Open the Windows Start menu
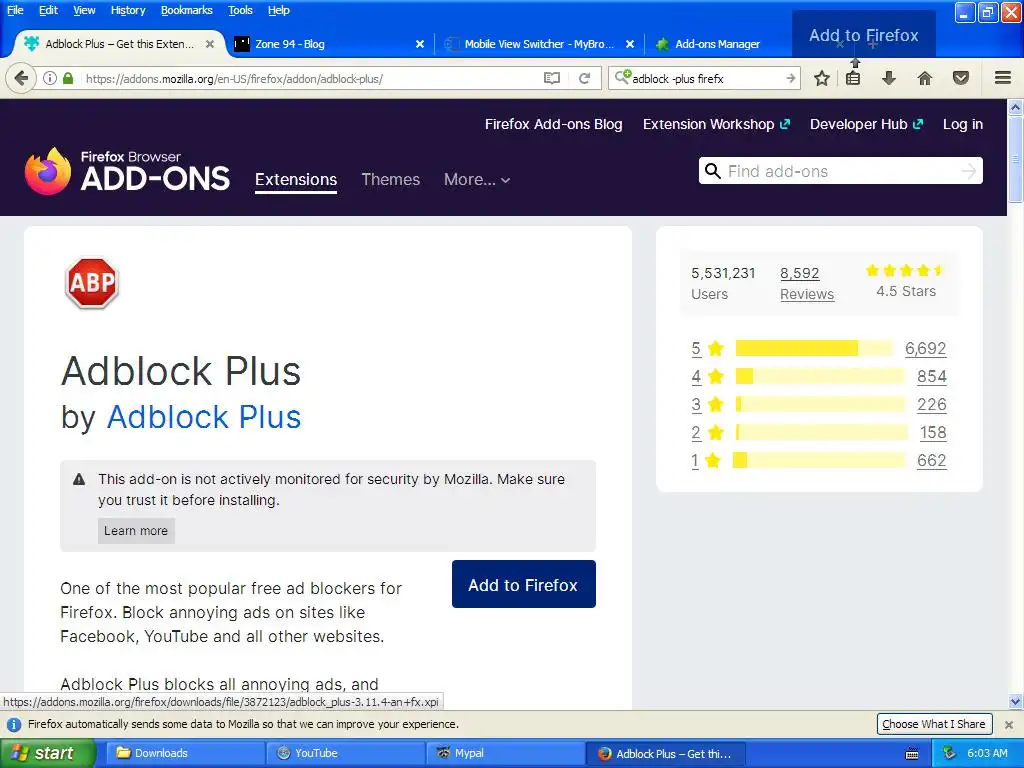 pos(48,753)
